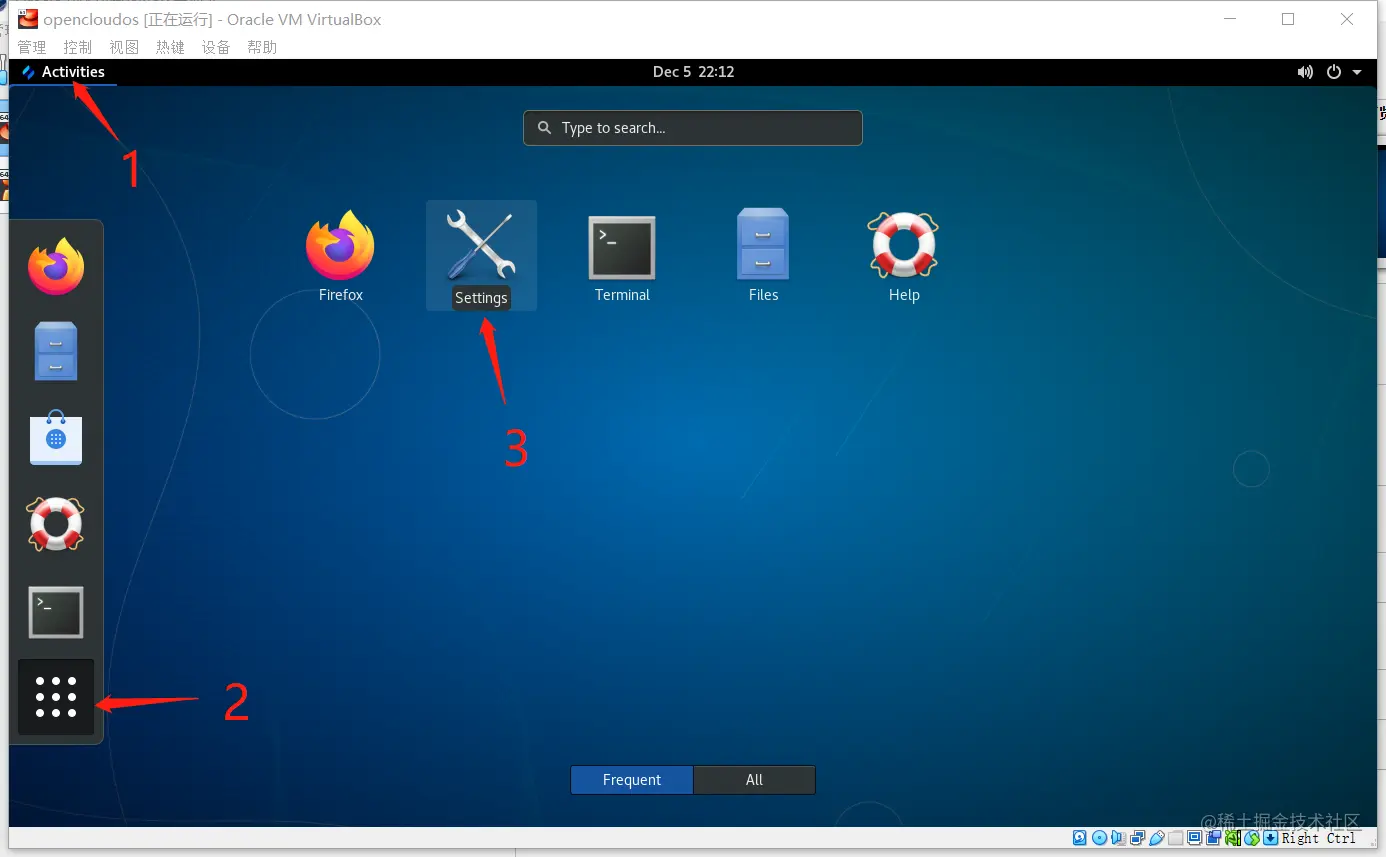Click the volume speaker icon in top bar
Image resolution: width=1386 pixels, height=857 pixels.
click(x=1304, y=72)
